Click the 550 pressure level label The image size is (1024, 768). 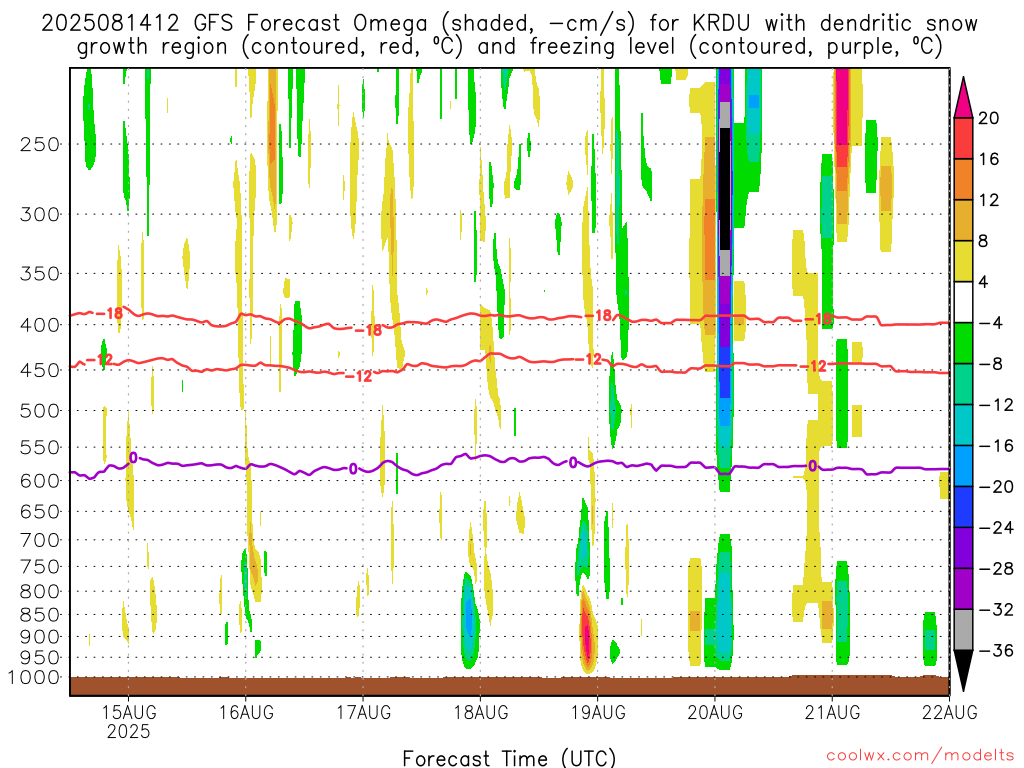point(40,447)
